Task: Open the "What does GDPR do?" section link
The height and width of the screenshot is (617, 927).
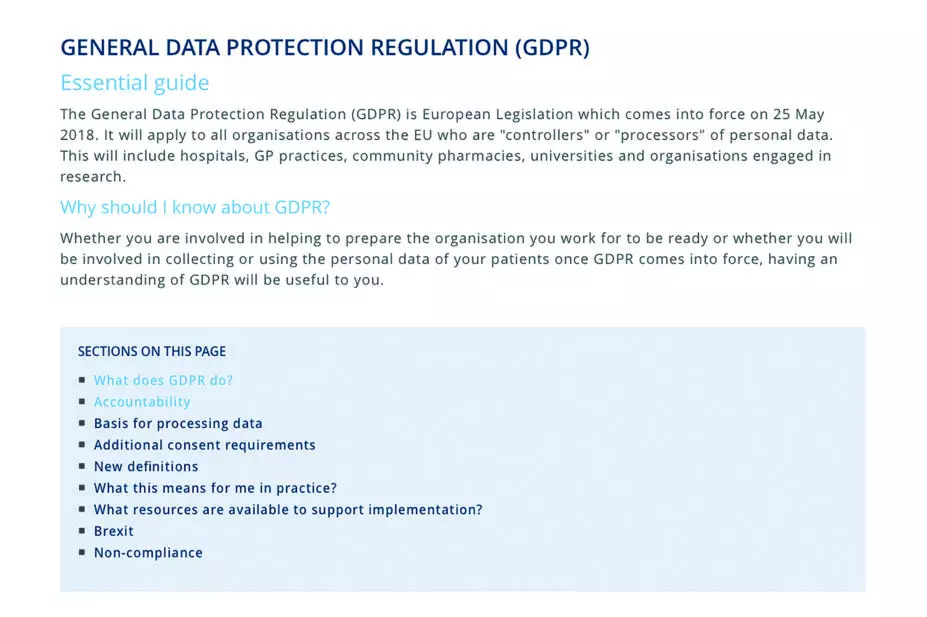Action: point(163,380)
